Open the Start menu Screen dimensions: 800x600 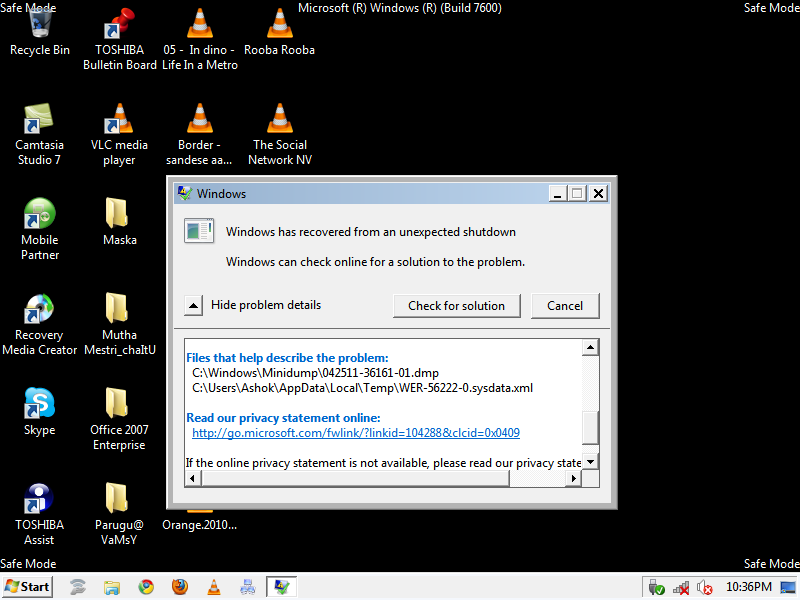pos(28,587)
